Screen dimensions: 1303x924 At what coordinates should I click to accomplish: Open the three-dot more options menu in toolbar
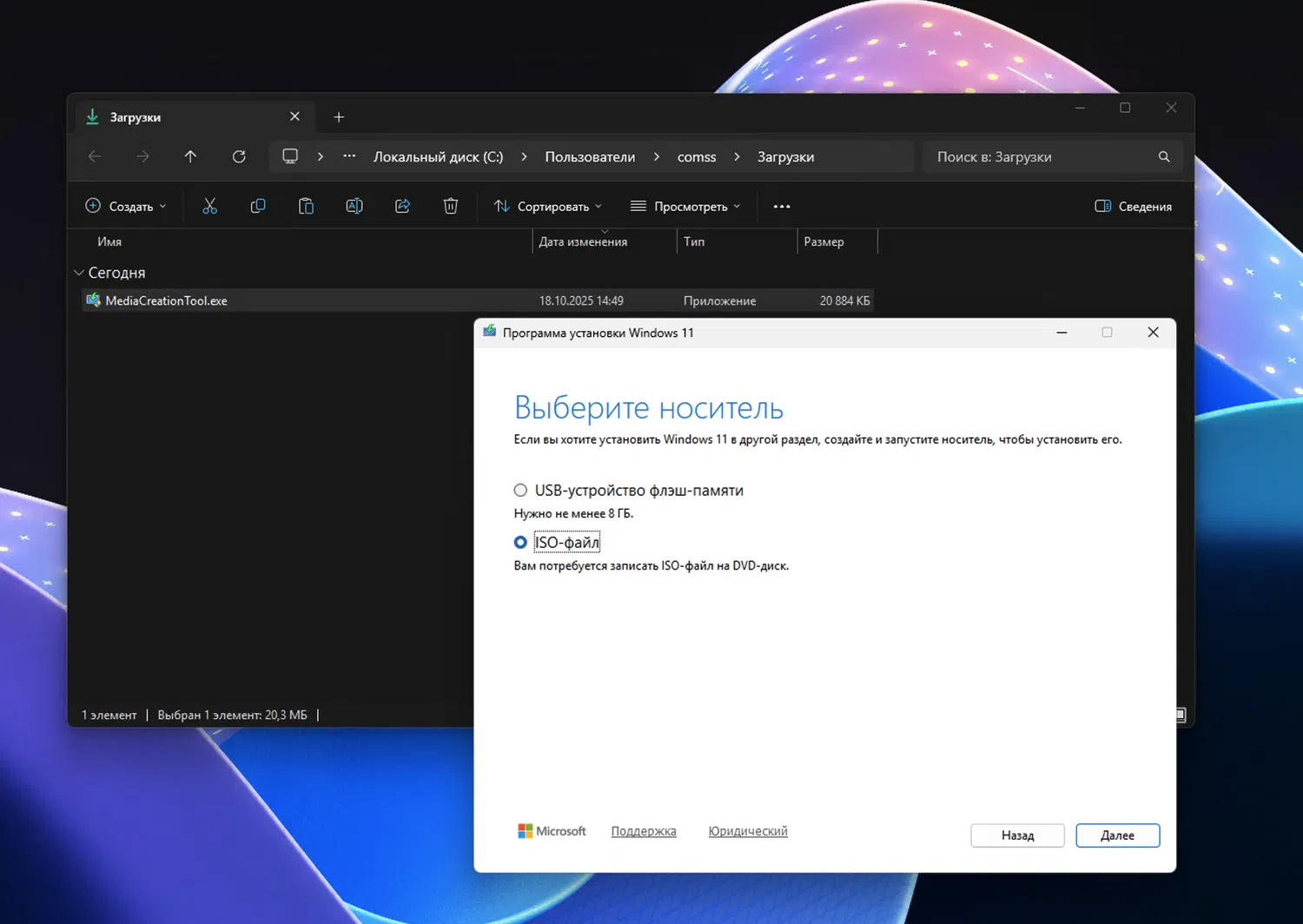(x=782, y=207)
